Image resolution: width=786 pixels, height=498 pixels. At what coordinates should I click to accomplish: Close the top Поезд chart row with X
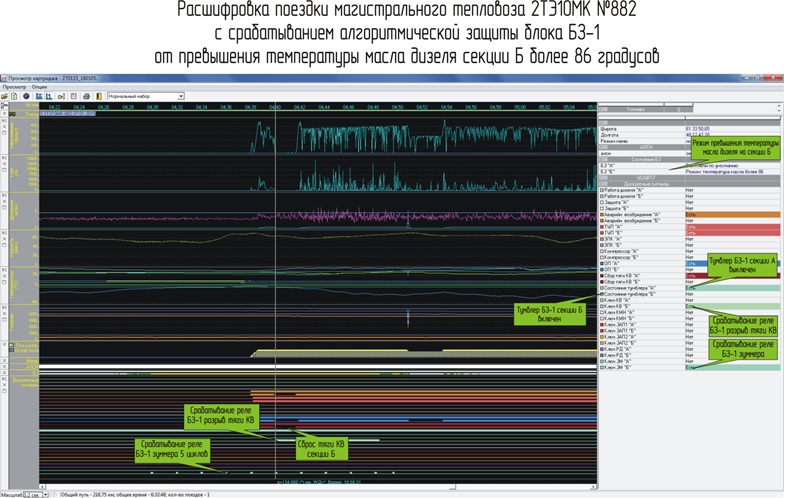tap(3, 116)
